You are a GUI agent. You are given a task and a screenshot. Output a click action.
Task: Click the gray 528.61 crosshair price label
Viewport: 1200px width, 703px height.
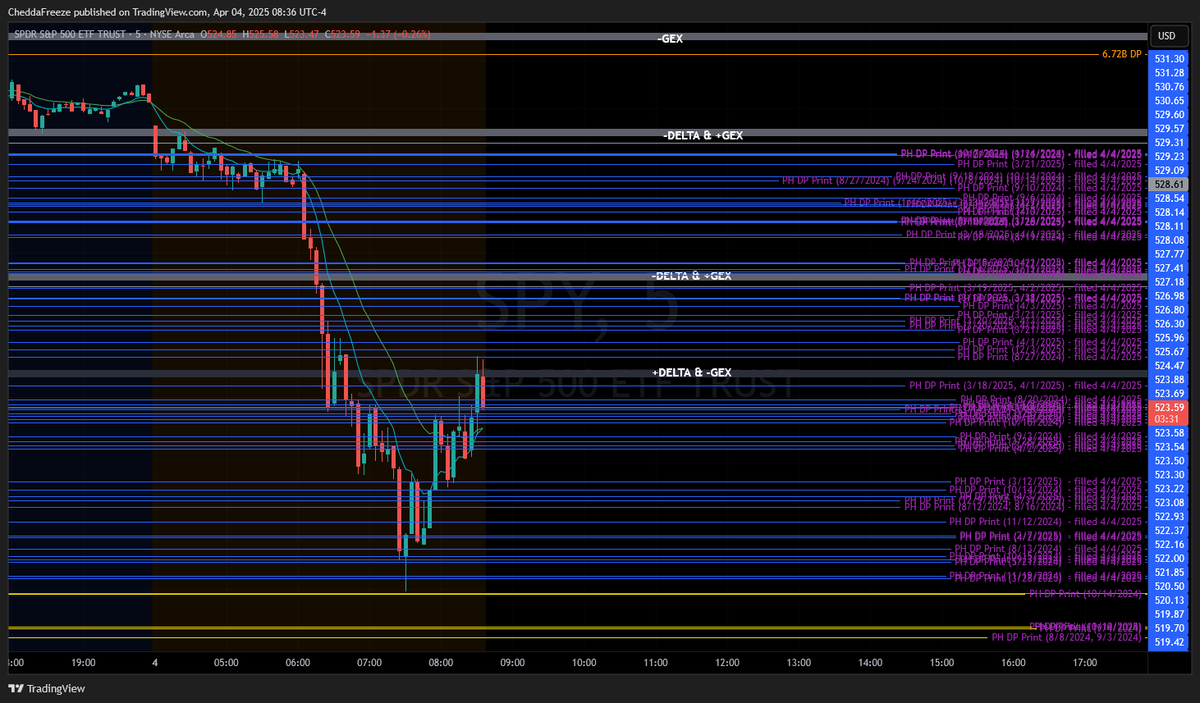pyautogui.click(x=1169, y=185)
